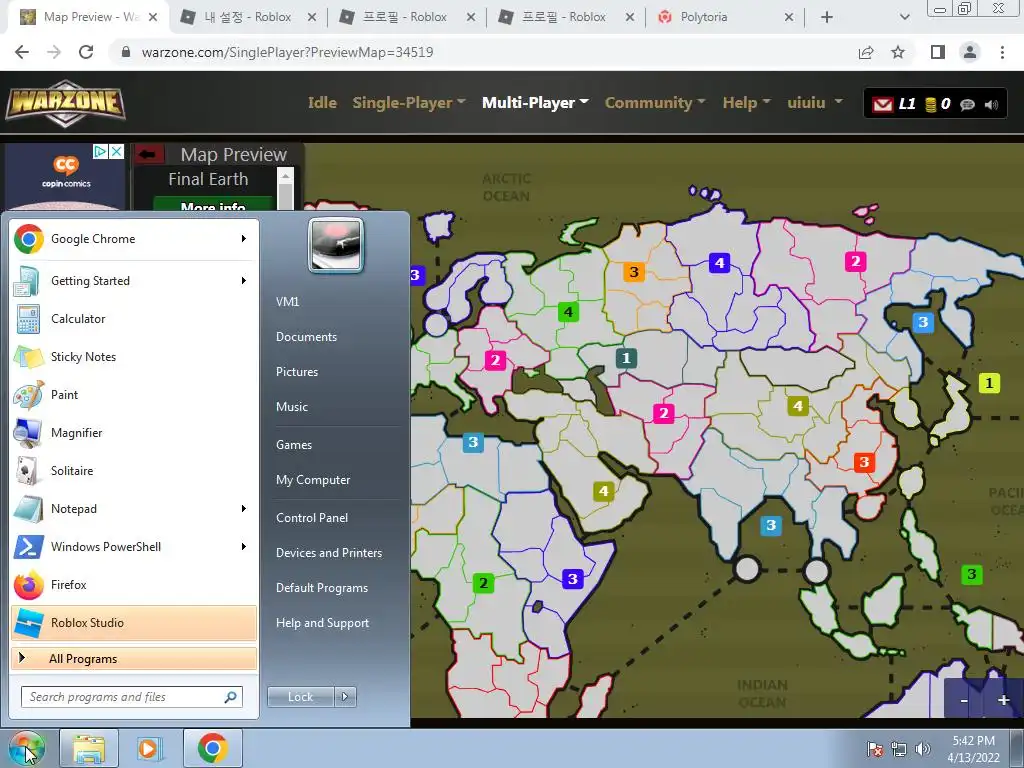
Task: Reload the page in Chrome
Action: coord(86,52)
